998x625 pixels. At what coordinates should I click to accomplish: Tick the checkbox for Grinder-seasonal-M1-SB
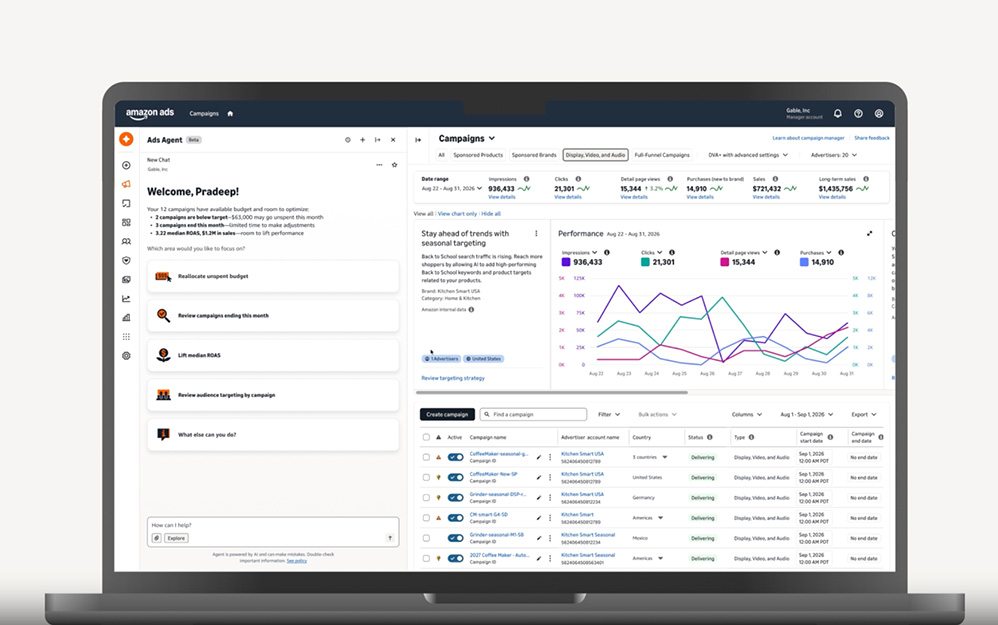pos(426,538)
